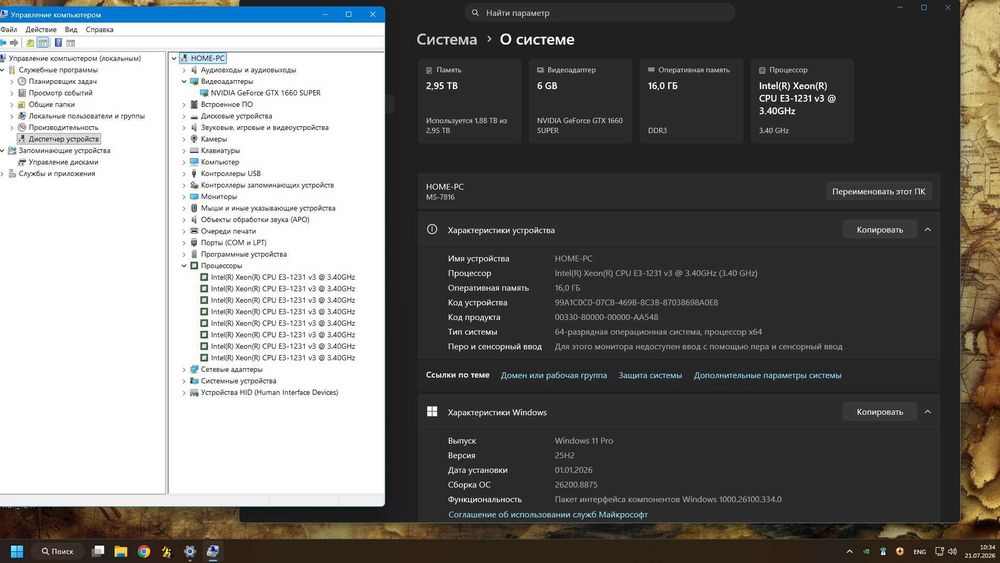
Task: Collapse the Характеристики устройства section chevron
Action: pos(928,230)
